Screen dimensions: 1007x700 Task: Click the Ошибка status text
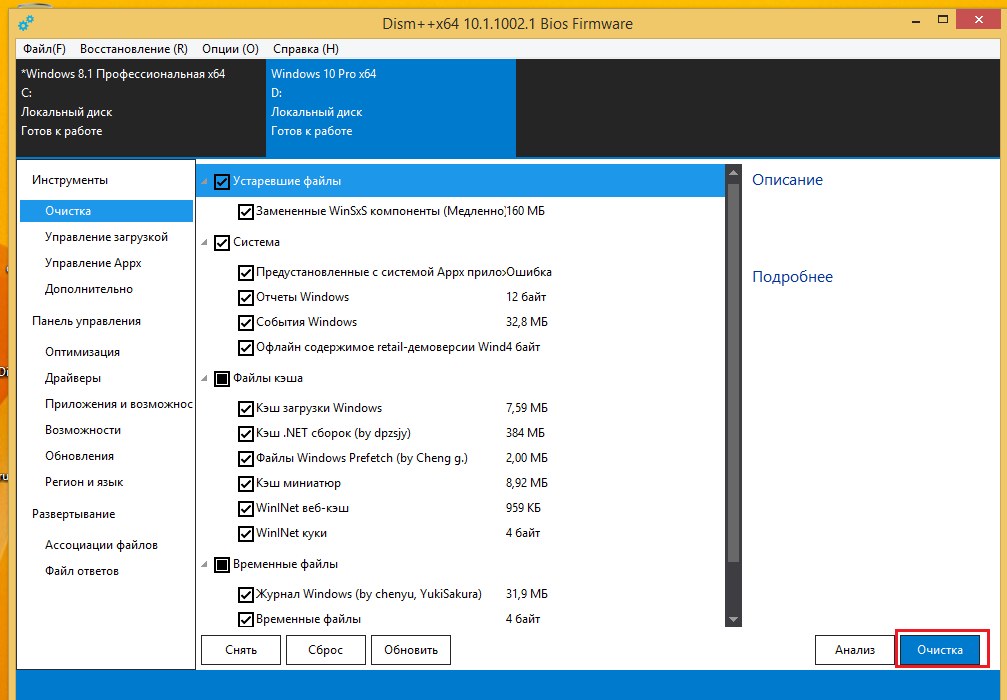point(529,272)
